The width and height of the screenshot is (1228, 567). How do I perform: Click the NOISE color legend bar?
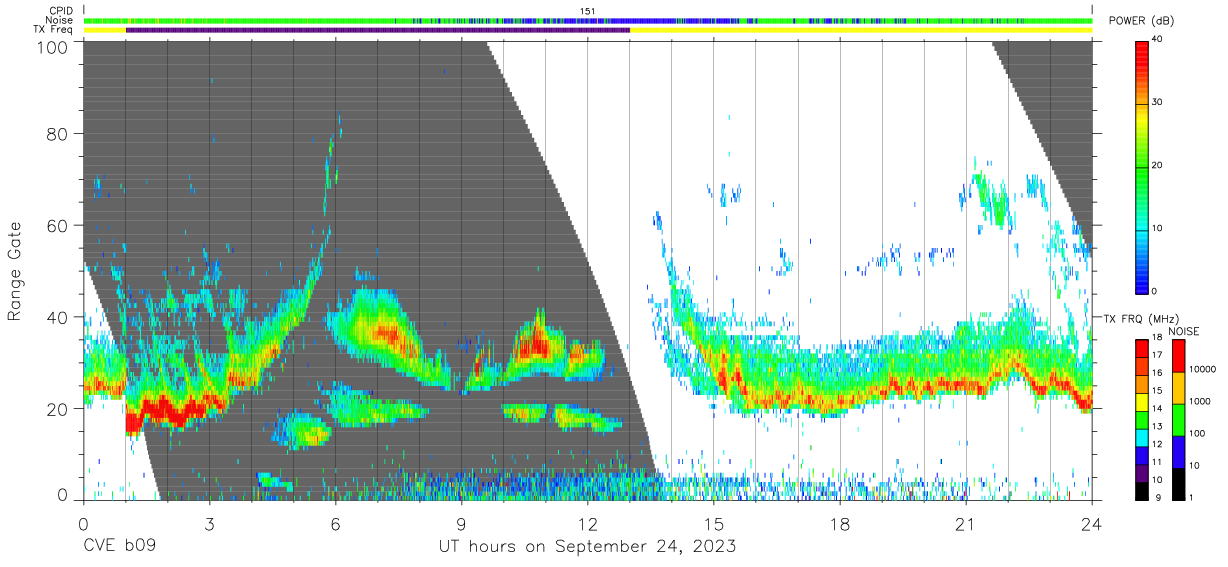point(1177,418)
